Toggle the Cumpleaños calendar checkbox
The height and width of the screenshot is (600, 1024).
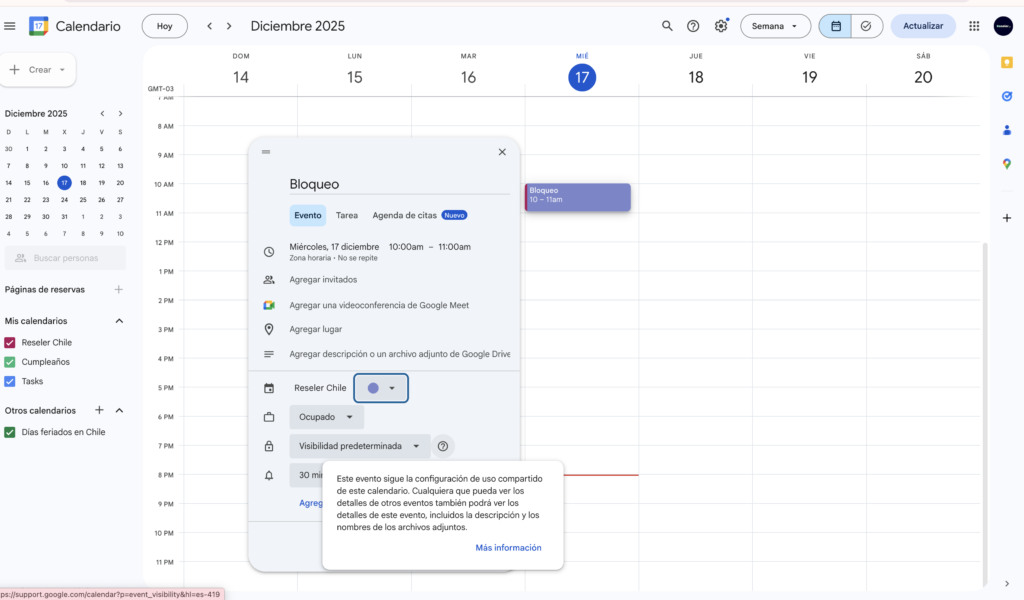coord(10,362)
